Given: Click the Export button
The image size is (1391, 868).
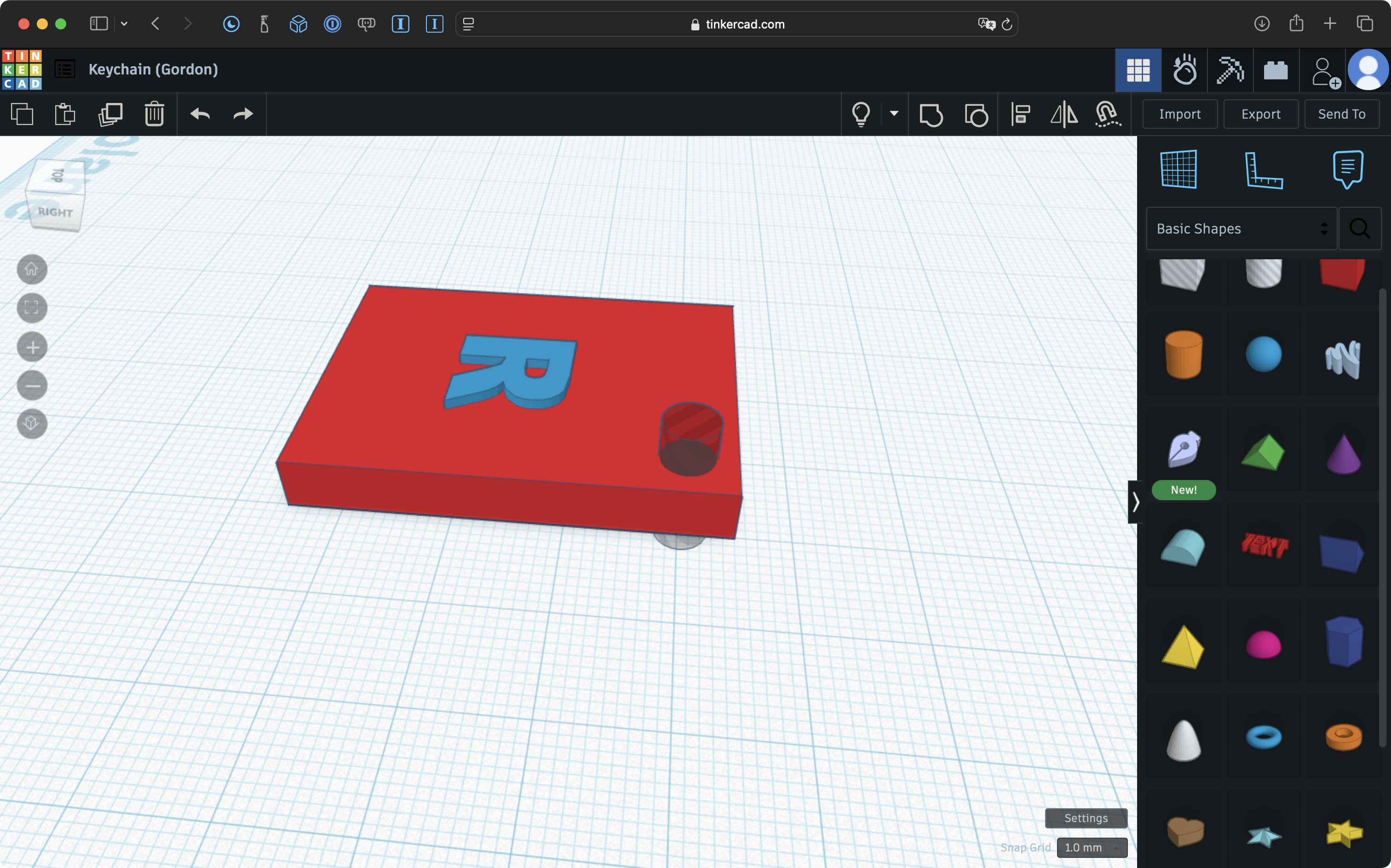Looking at the screenshot, I should point(1261,114).
